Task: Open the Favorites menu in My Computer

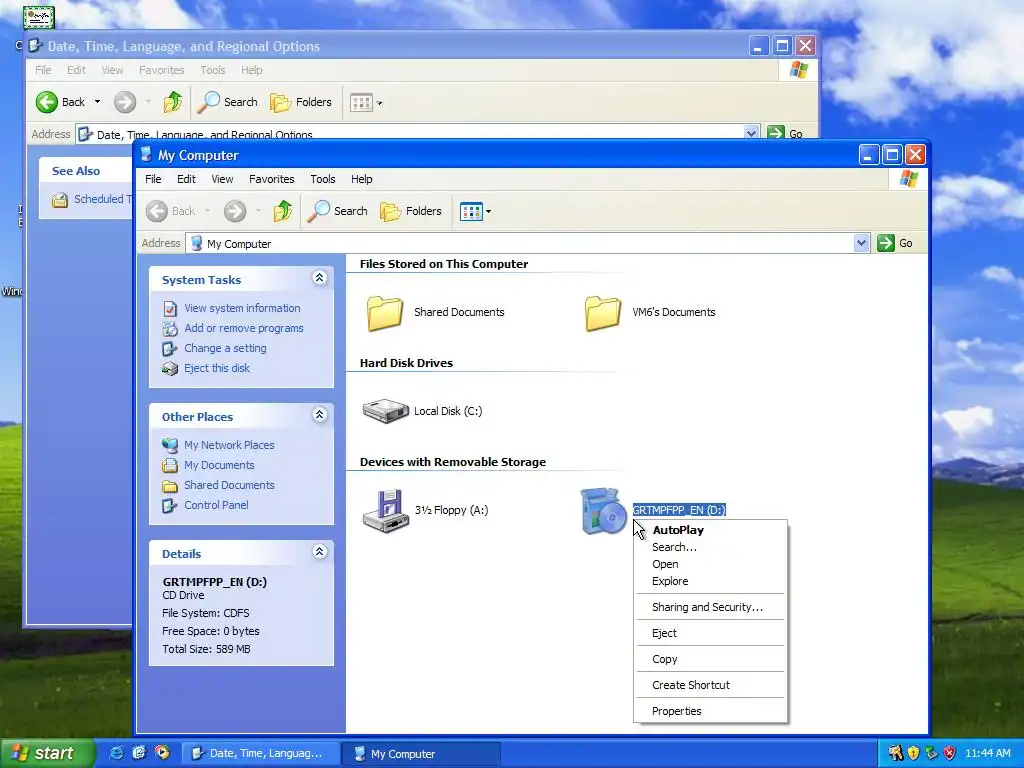Action: [x=272, y=179]
